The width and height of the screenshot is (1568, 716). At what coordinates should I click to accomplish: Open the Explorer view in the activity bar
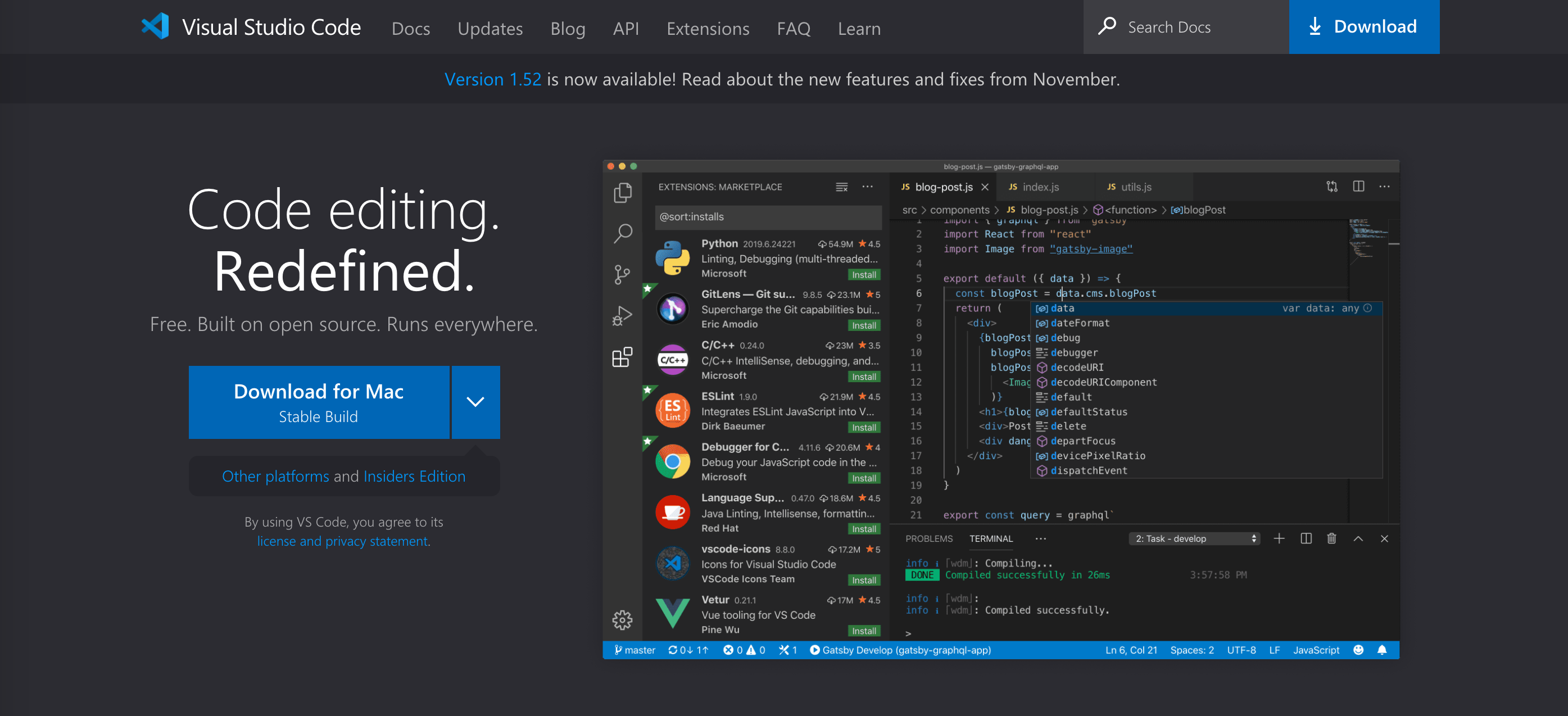(622, 192)
